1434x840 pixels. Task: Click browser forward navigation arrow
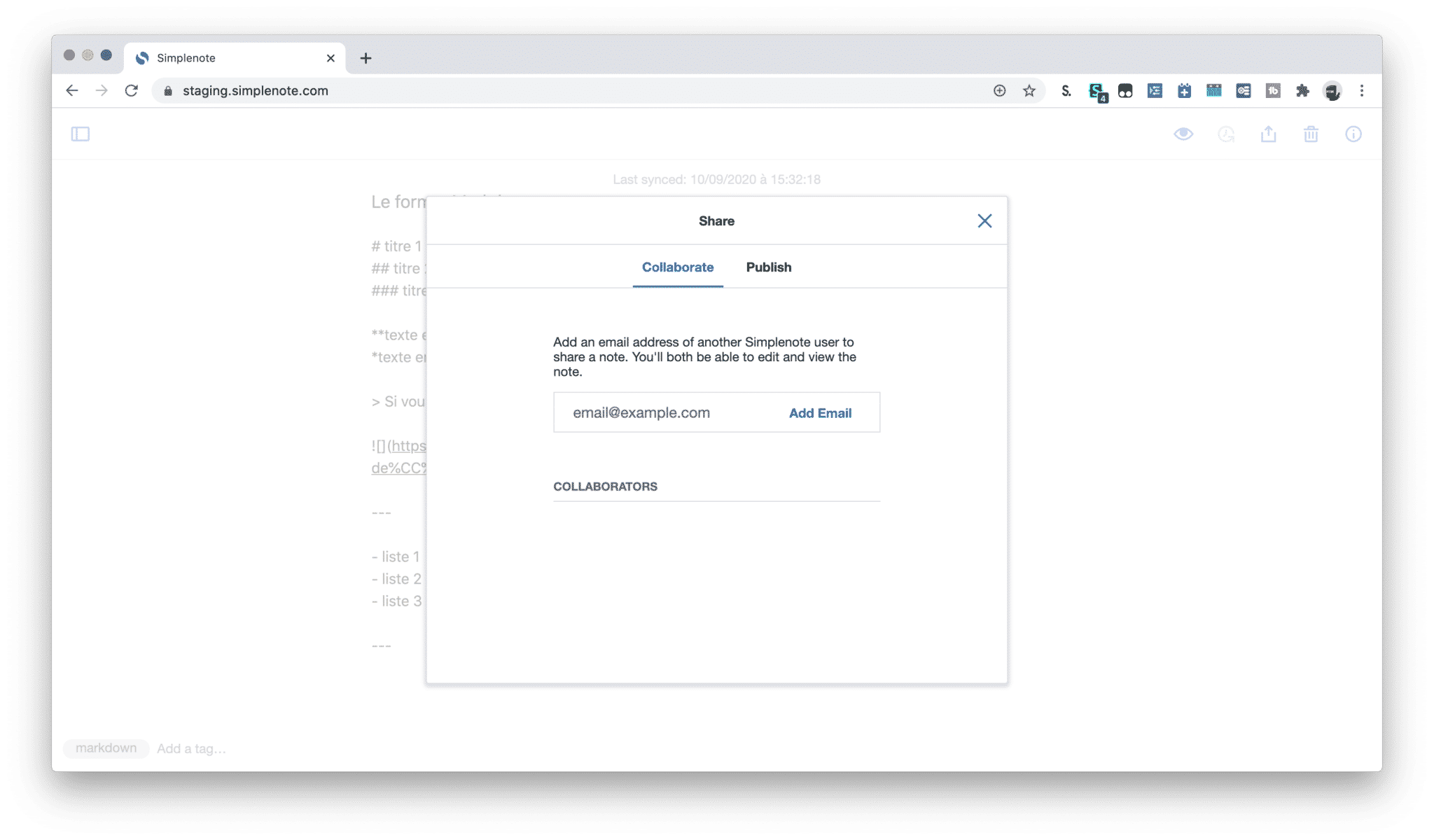pos(102,90)
